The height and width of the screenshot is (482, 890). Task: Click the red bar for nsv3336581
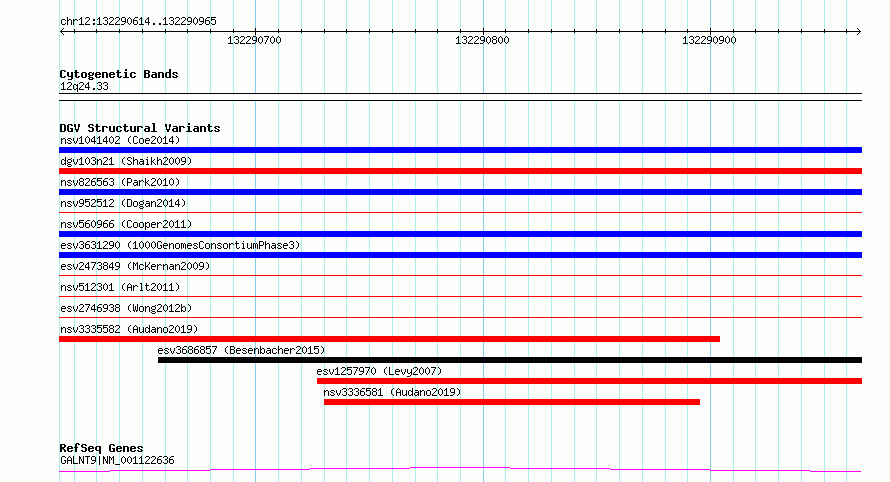[512, 402]
